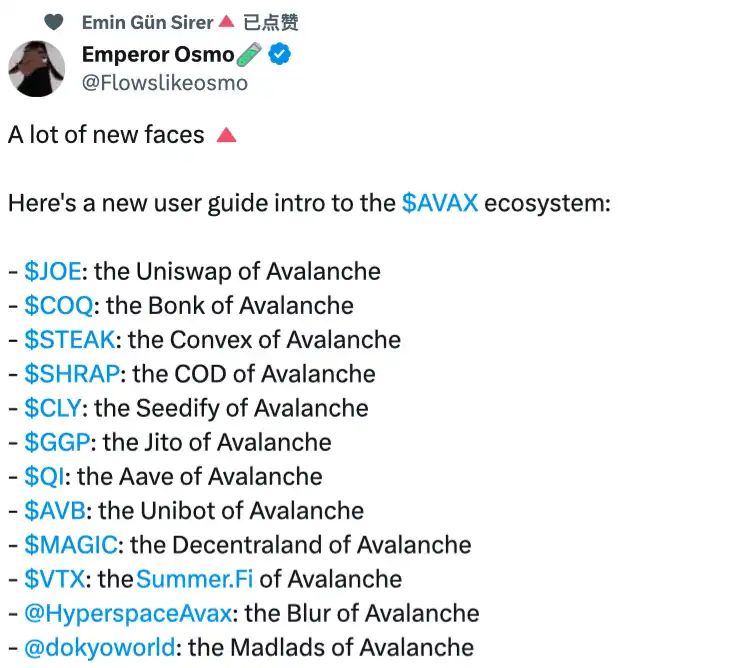Click red triangle after 'new faces'
Image resolution: width=754 pixels, height=668 pixels.
click(x=226, y=135)
